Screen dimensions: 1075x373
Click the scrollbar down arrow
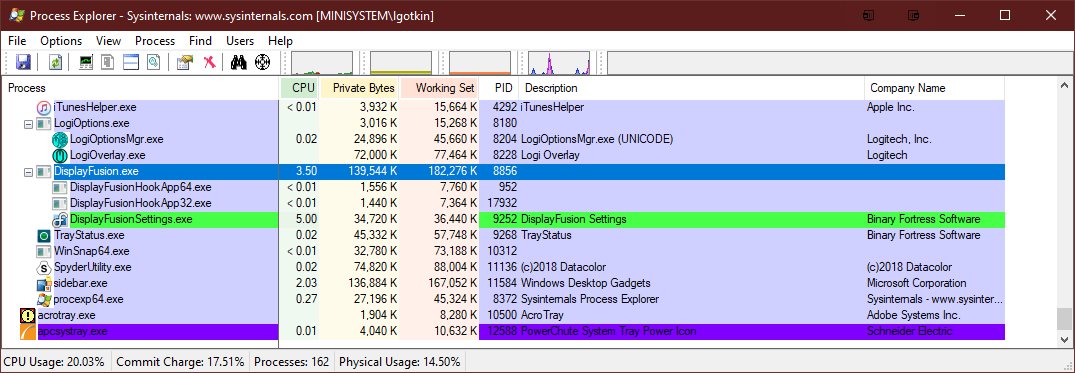pos(1064,339)
